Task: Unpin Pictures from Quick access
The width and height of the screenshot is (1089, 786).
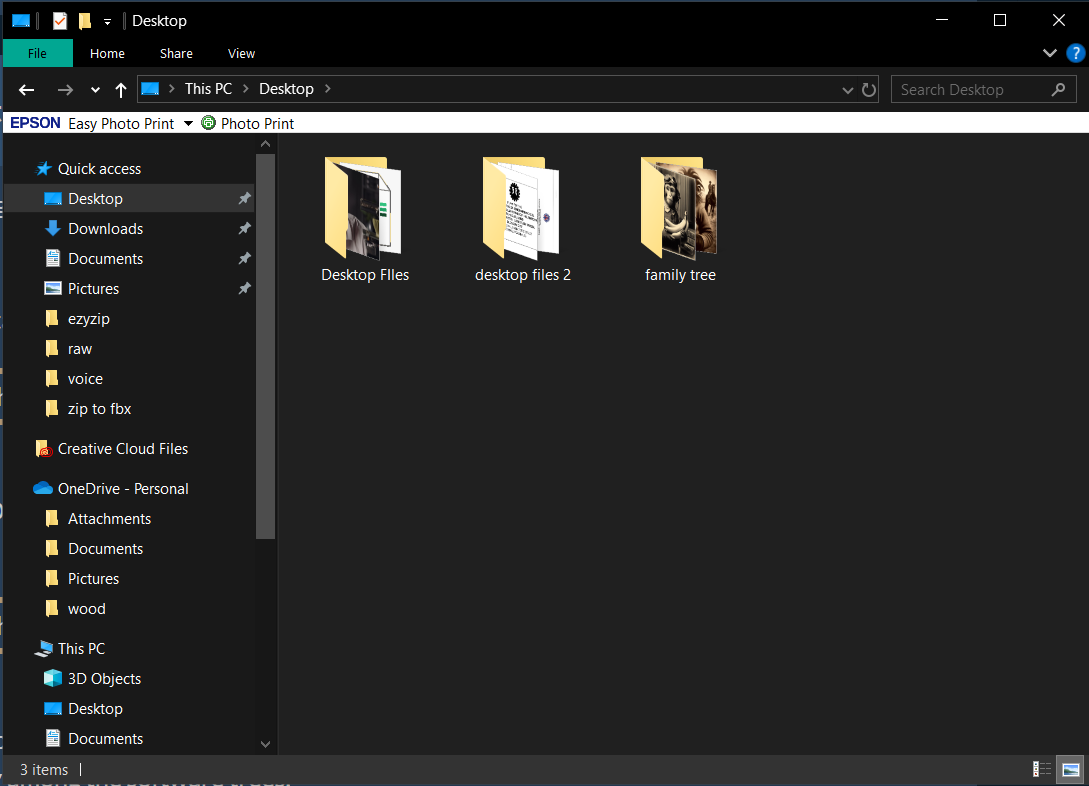Action: [244, 288]
